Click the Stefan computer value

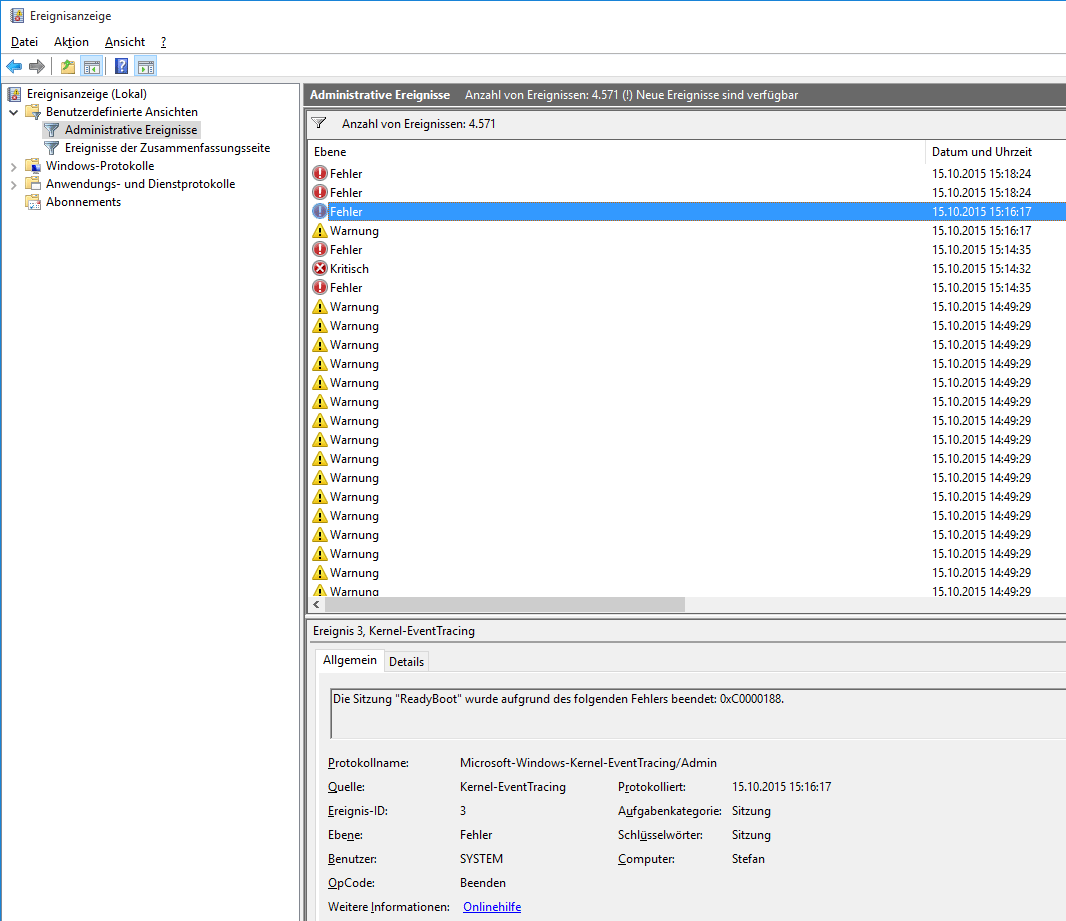coord(748,858)
